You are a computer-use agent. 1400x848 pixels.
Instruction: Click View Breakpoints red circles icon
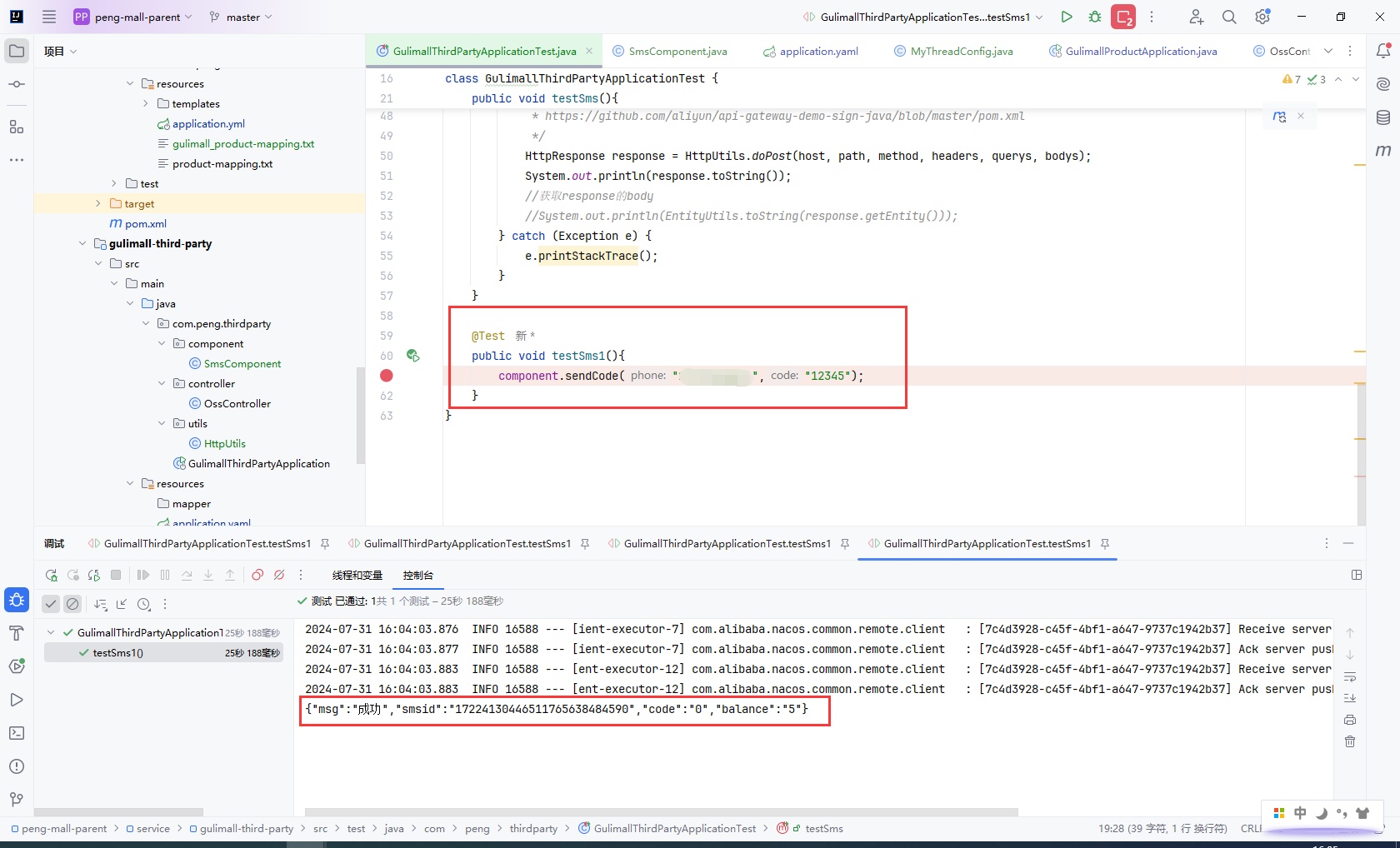tap(257, 575)
